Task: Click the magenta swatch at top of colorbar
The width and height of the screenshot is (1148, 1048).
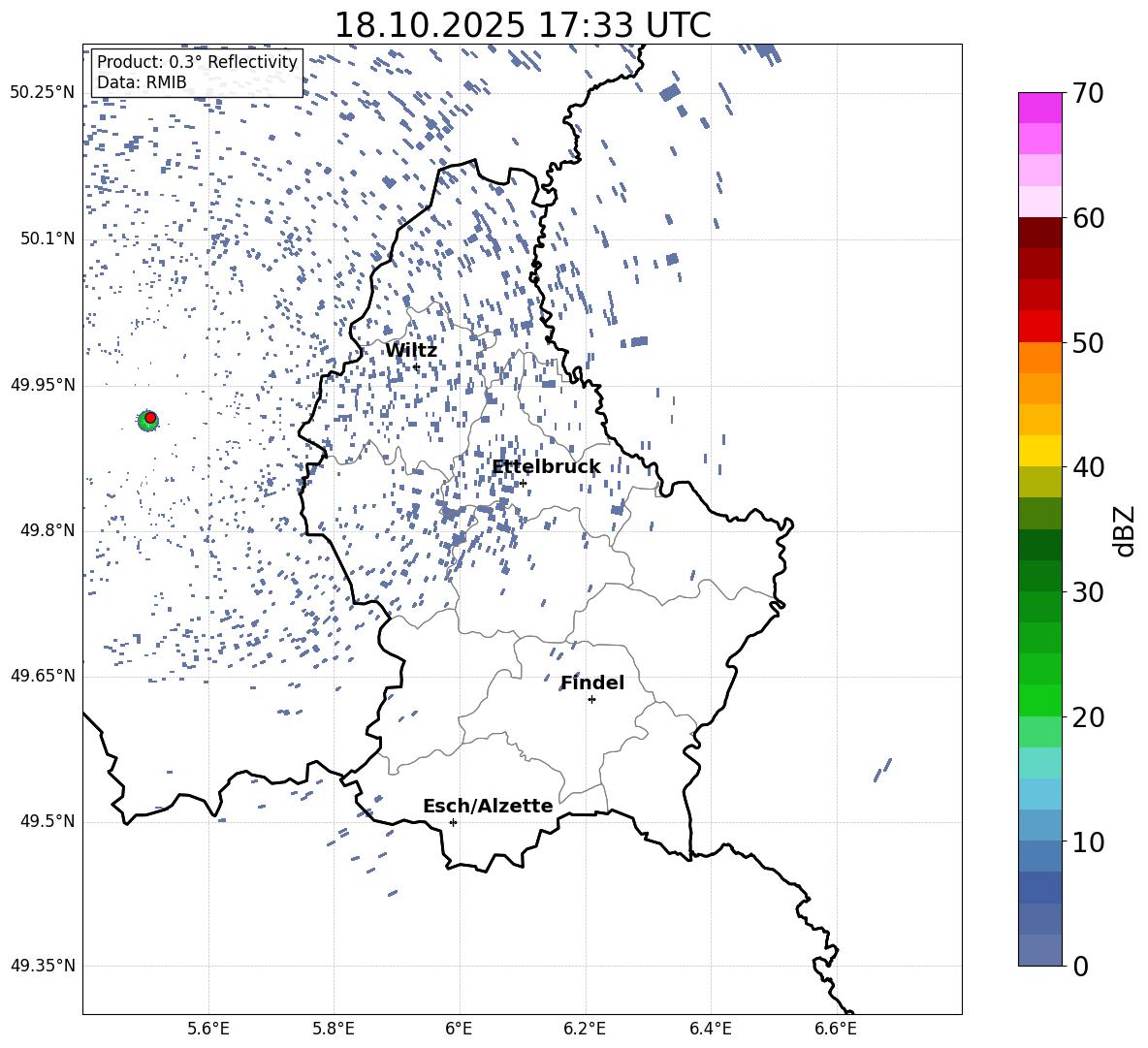Action: [x=1039, y=109]
